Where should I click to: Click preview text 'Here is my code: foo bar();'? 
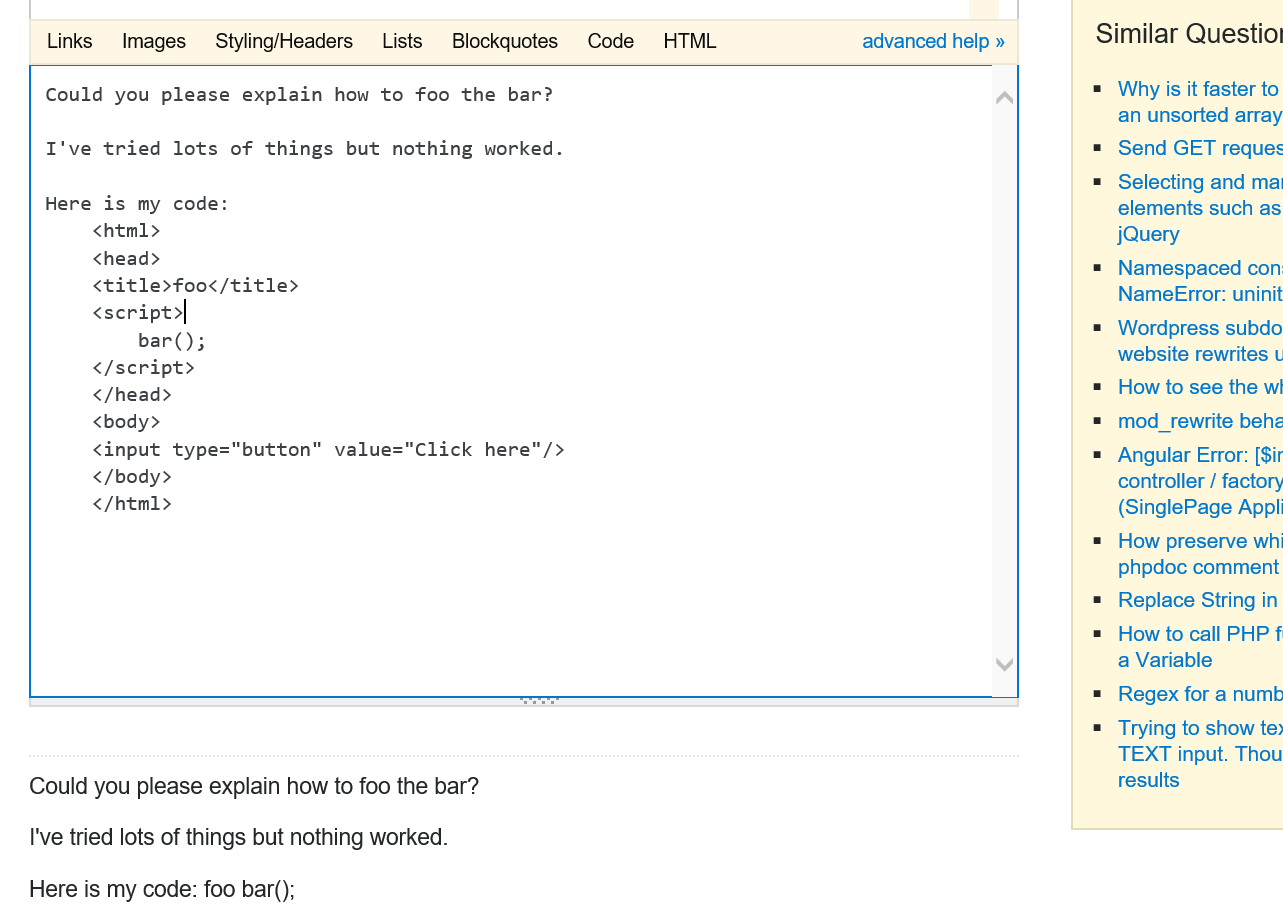coord(162,889)
